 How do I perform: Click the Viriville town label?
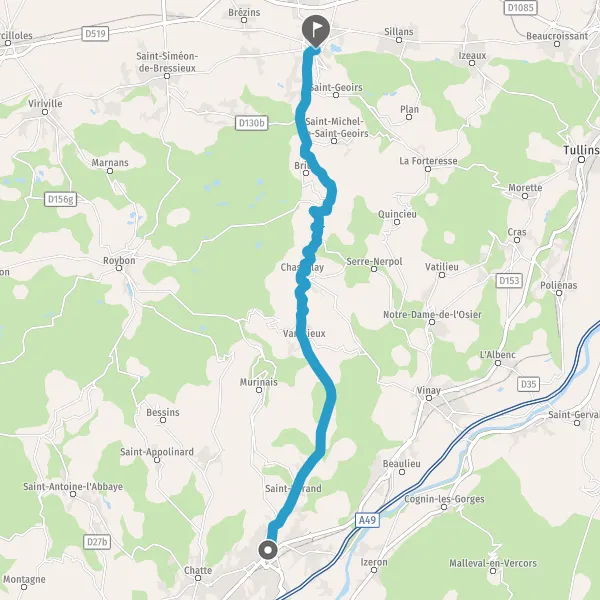[45, 103]
